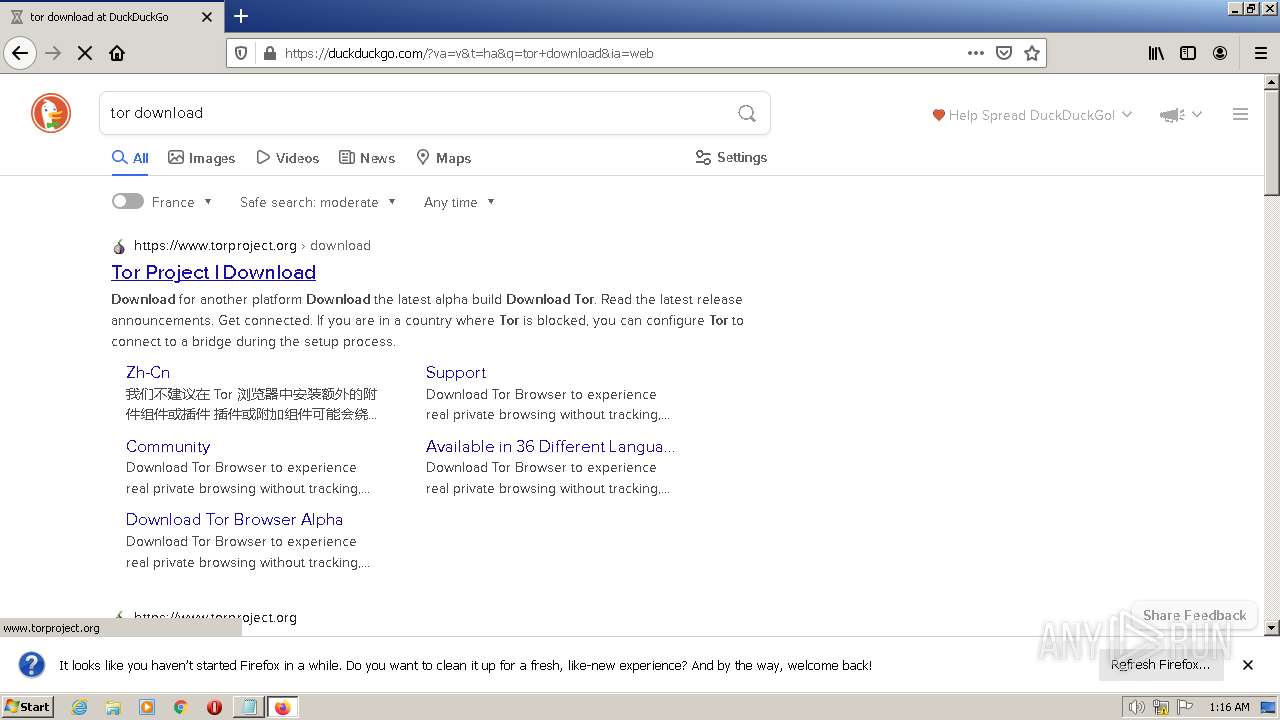Open the Start menu
This screenshot has height=720, width=1280.
click(28, 707)
